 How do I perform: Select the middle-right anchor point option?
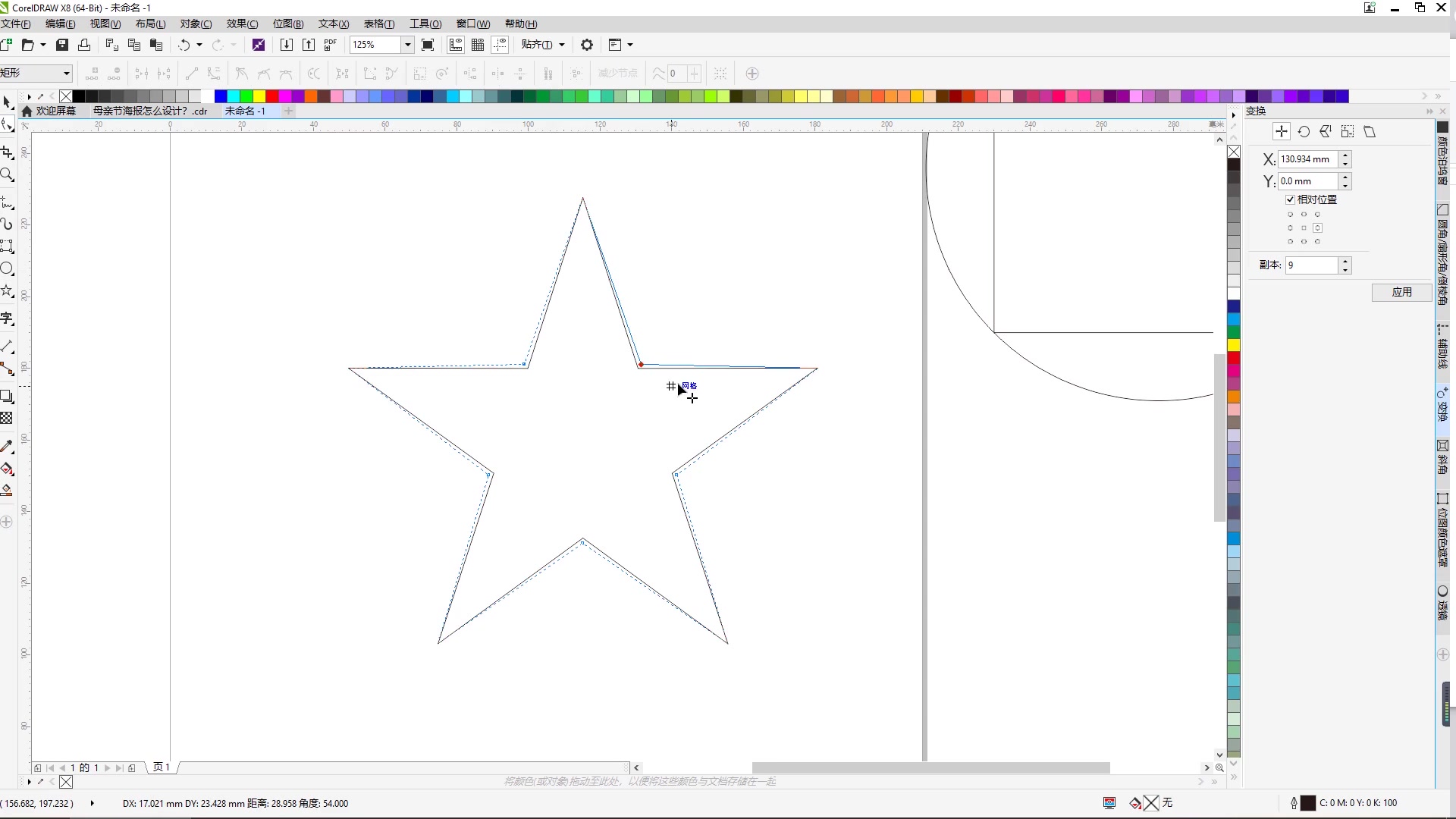click(x=1317, y=227)
